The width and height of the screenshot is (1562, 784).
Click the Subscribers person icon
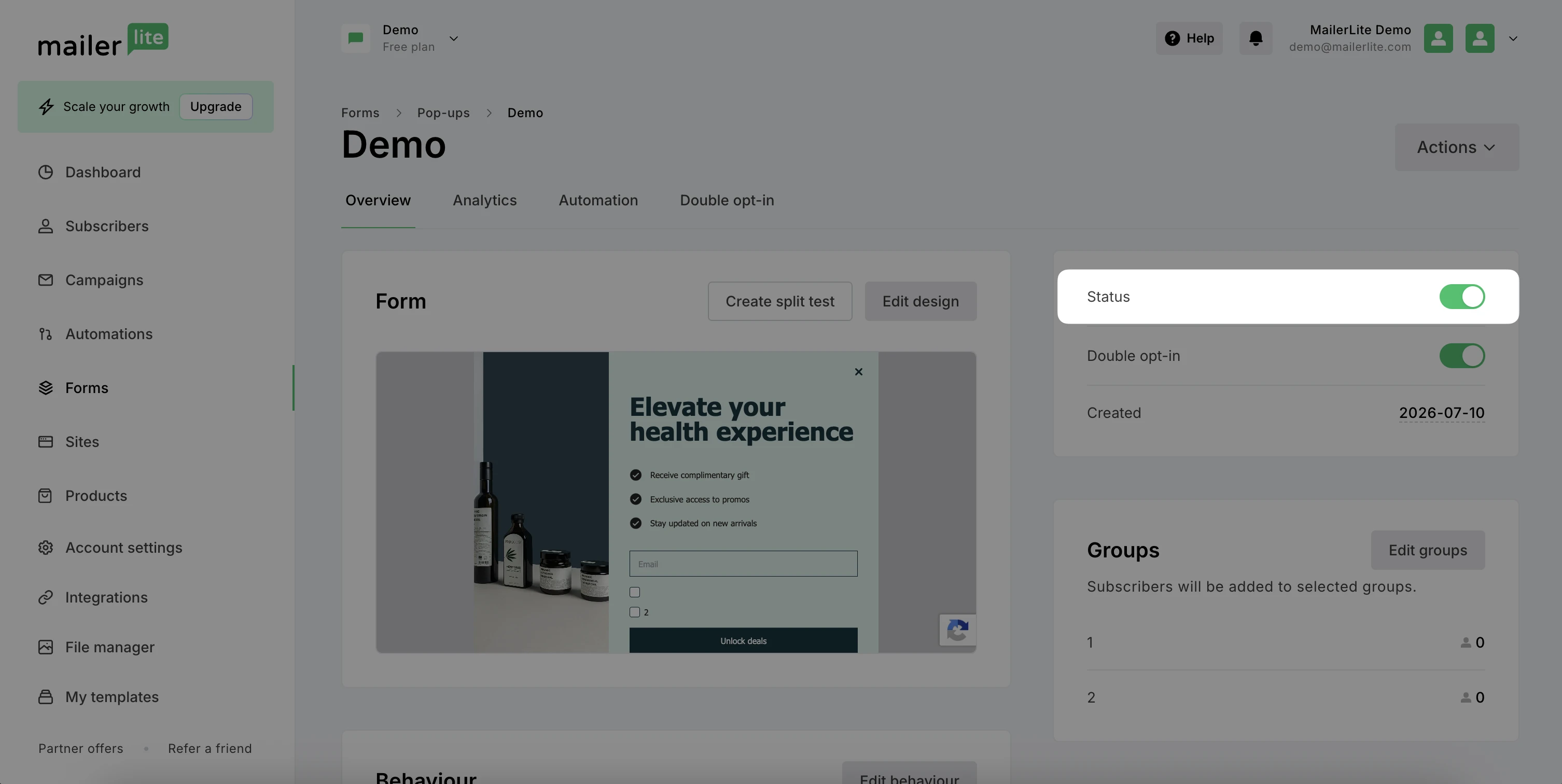(46, 226)
